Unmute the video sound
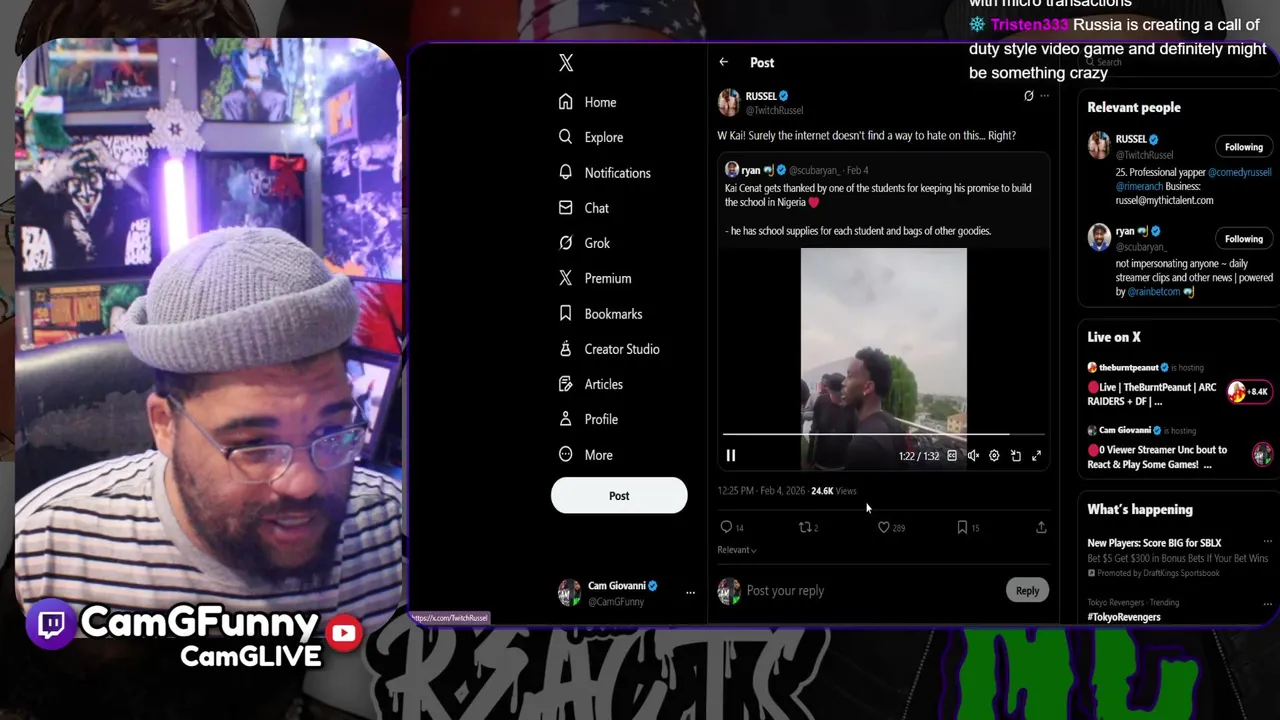Screen dimensions: 1280x720 click(x=973, y=456)
